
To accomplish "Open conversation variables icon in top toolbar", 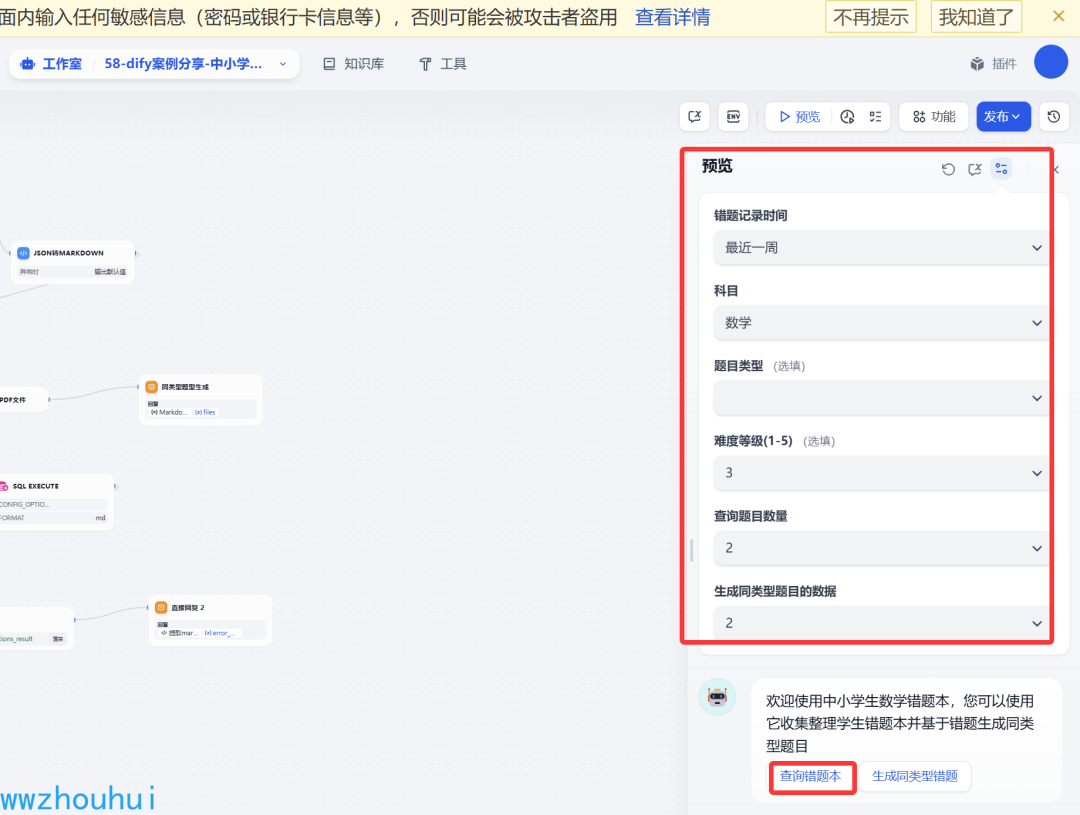I will pyautogui.click(x=694, y=116).
